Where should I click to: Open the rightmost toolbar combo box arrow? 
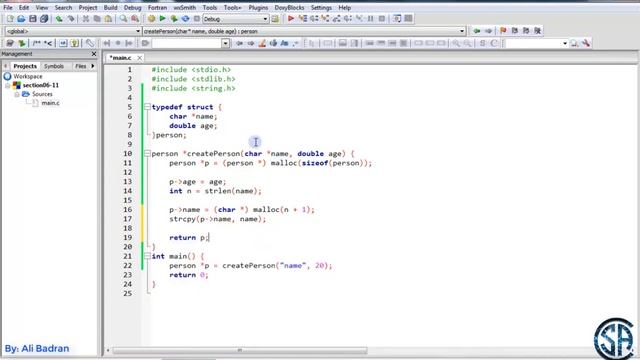(565, 43)
